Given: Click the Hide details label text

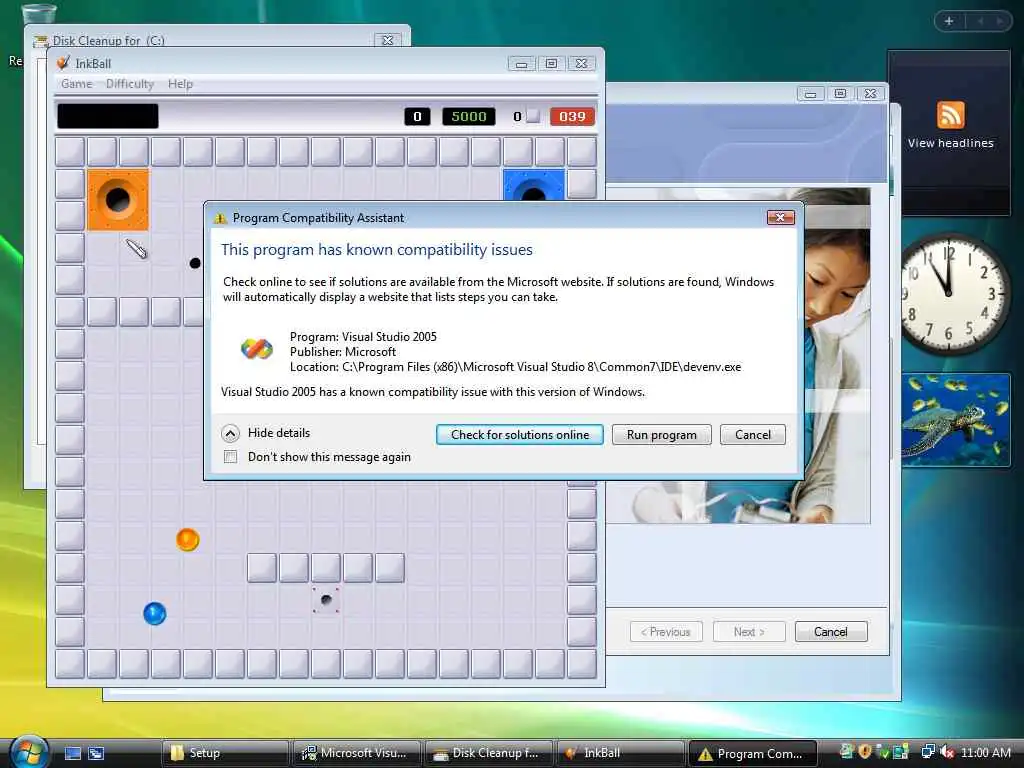Looking at the screenshot, I should [x=279, y=433].
